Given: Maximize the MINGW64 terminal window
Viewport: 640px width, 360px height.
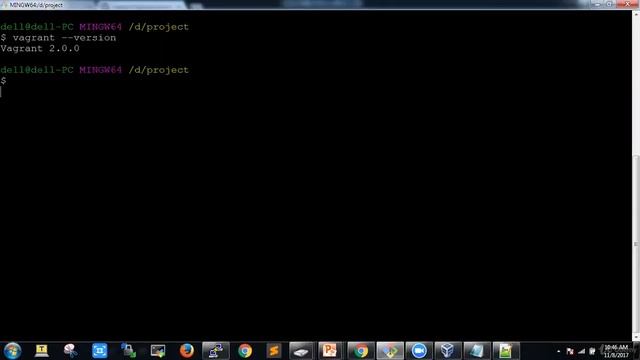Looking at the screenshot, I should pyautogui.click(x=609, y=4).
